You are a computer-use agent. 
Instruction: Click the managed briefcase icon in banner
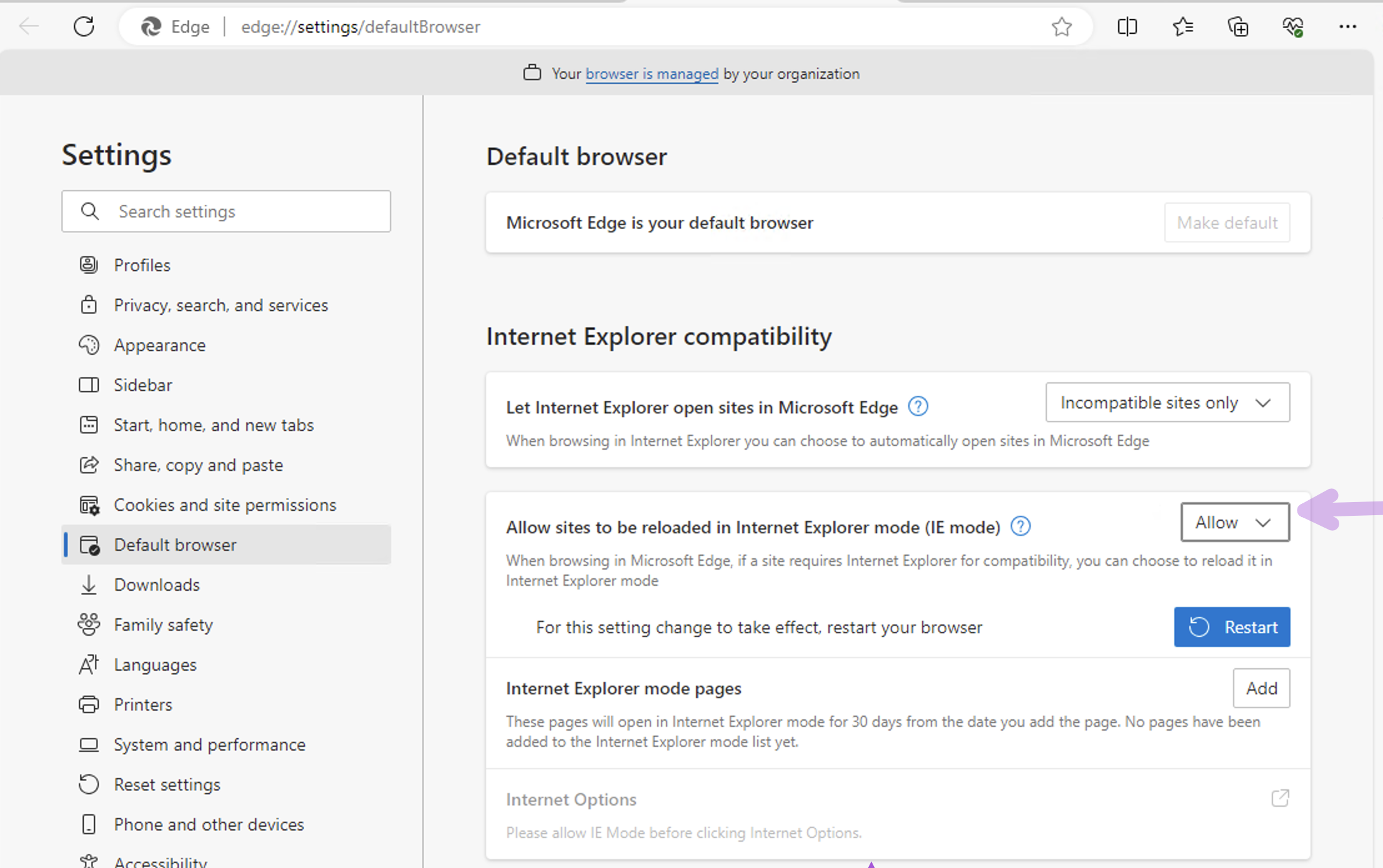(532, 72)
